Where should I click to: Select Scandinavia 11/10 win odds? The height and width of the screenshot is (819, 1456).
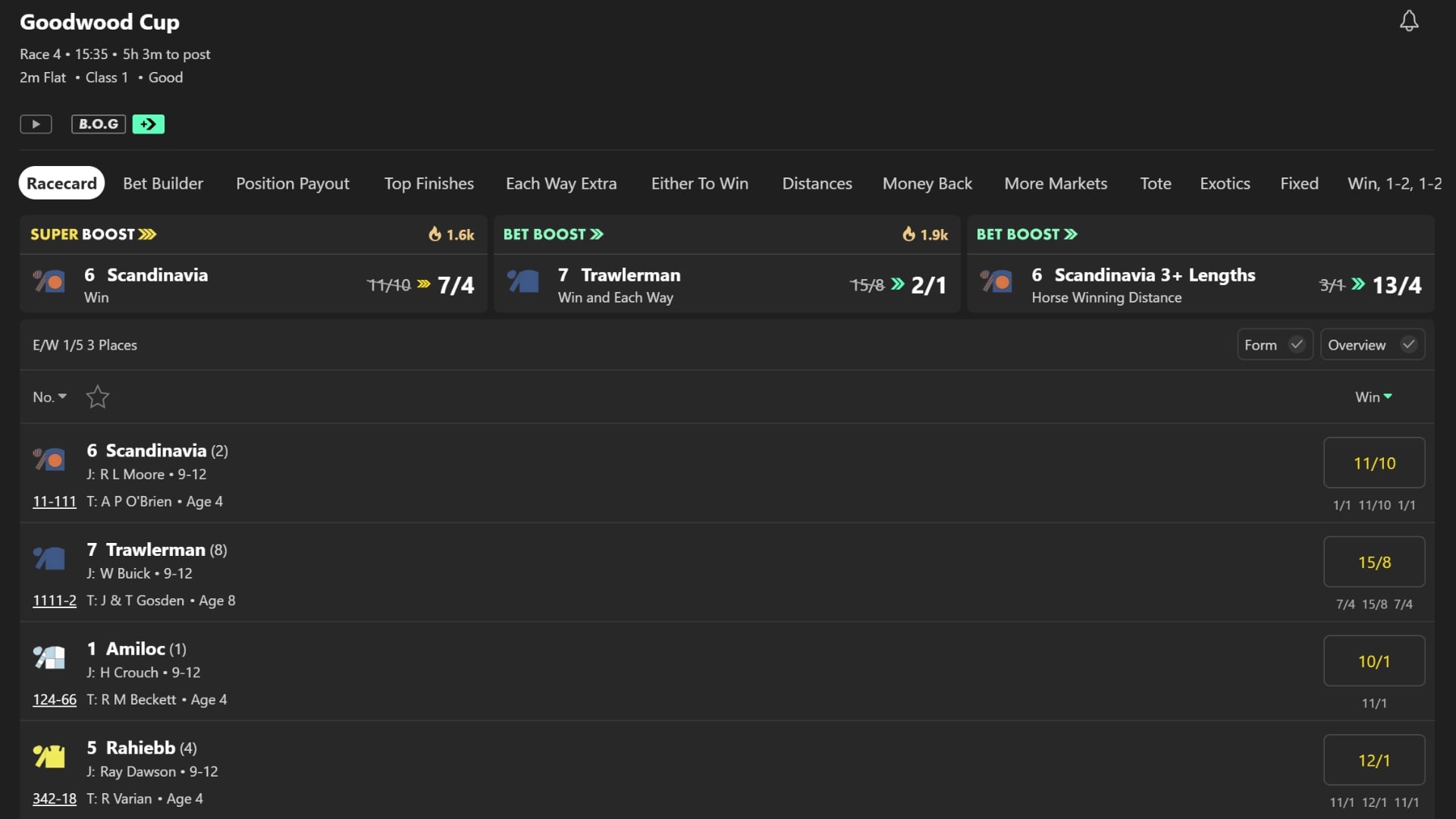[x=1374, y=463]
